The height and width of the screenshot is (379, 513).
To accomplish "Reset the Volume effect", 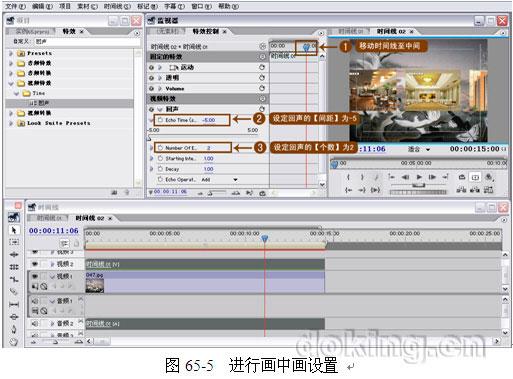I will pyautogui.click(x=262, y=88).
